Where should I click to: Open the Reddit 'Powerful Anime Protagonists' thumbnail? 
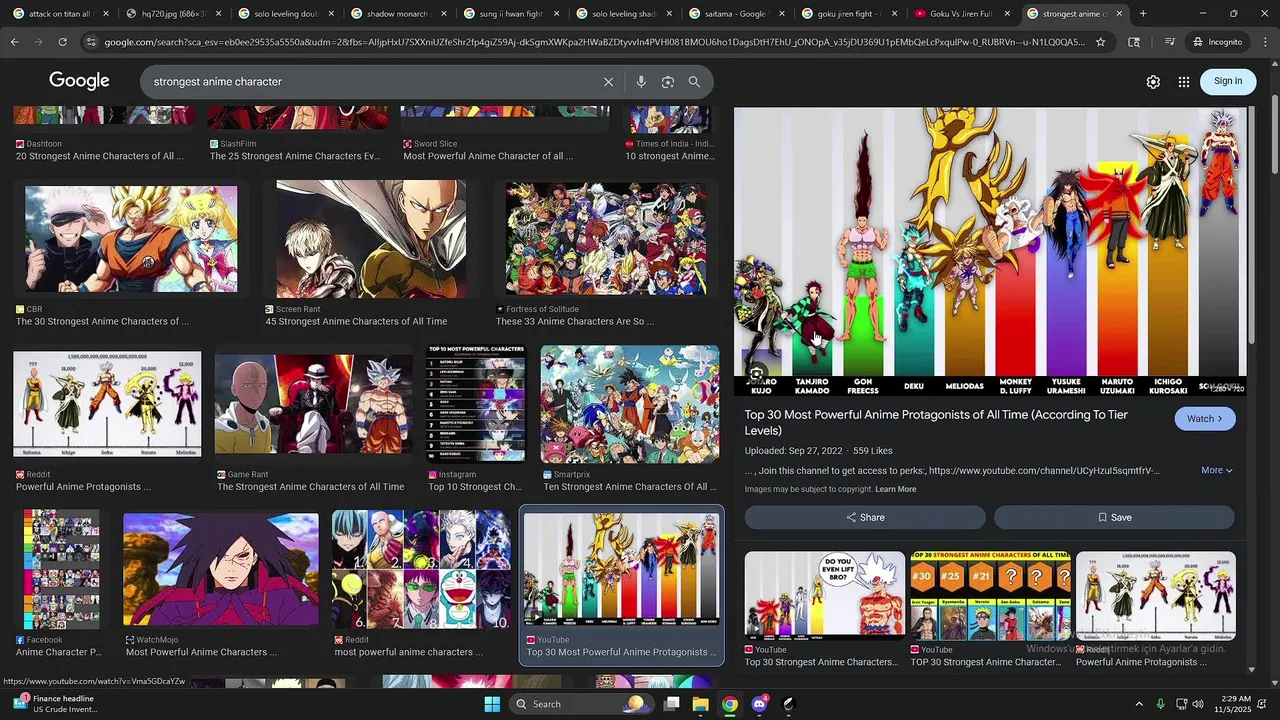tap(107, 404)
